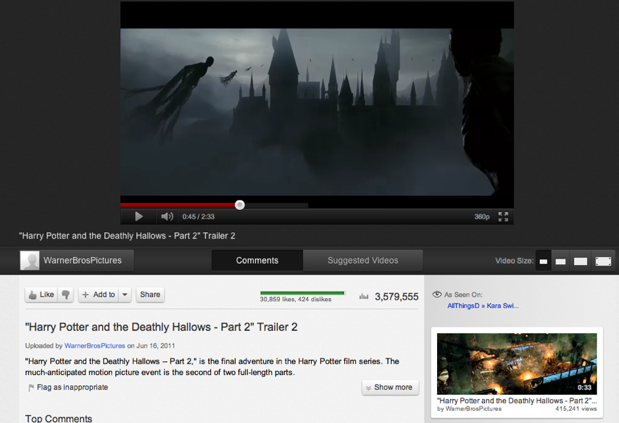The image size is (619, 423).
Task: Click the Add to button
Action: click(98, 295)
